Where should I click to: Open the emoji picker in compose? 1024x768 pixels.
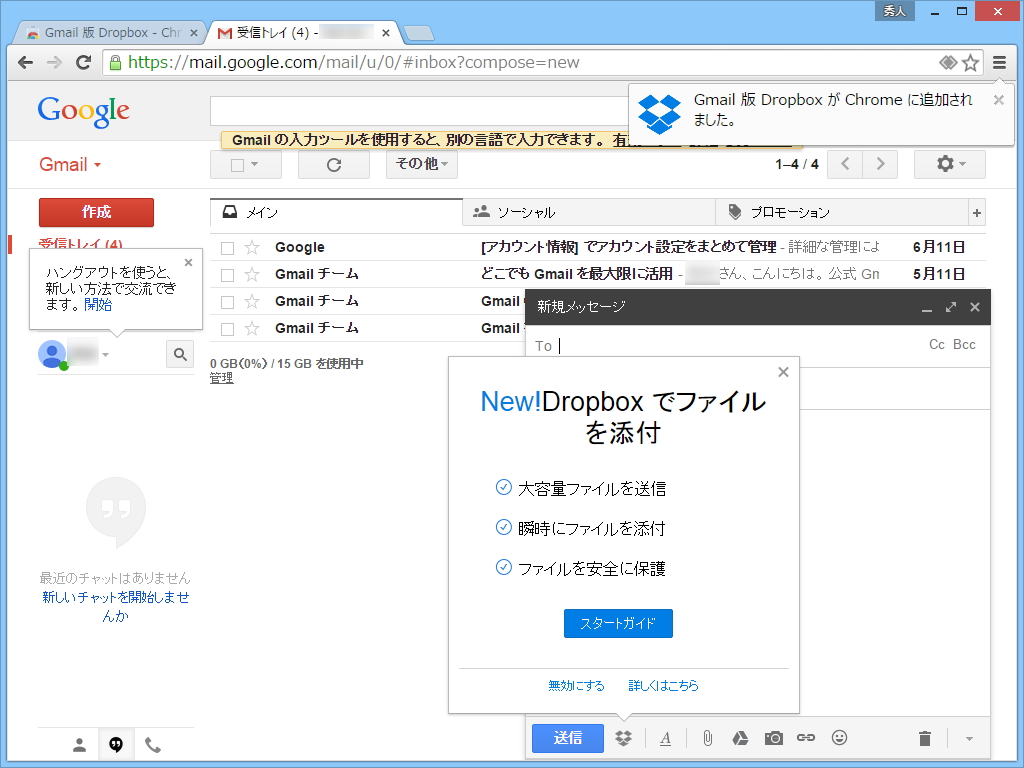839,738
